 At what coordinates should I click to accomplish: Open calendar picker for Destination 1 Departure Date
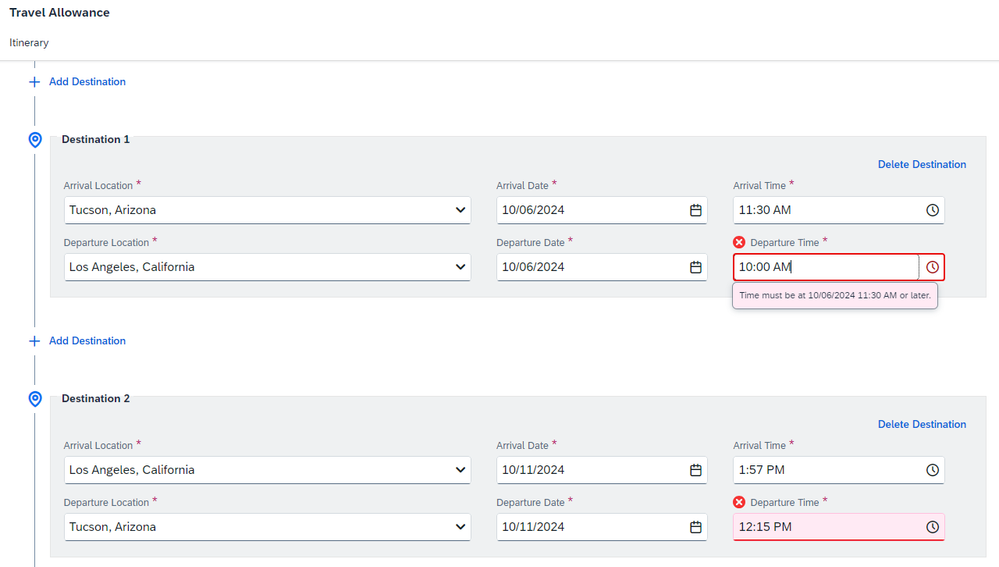tap(695, 268)
